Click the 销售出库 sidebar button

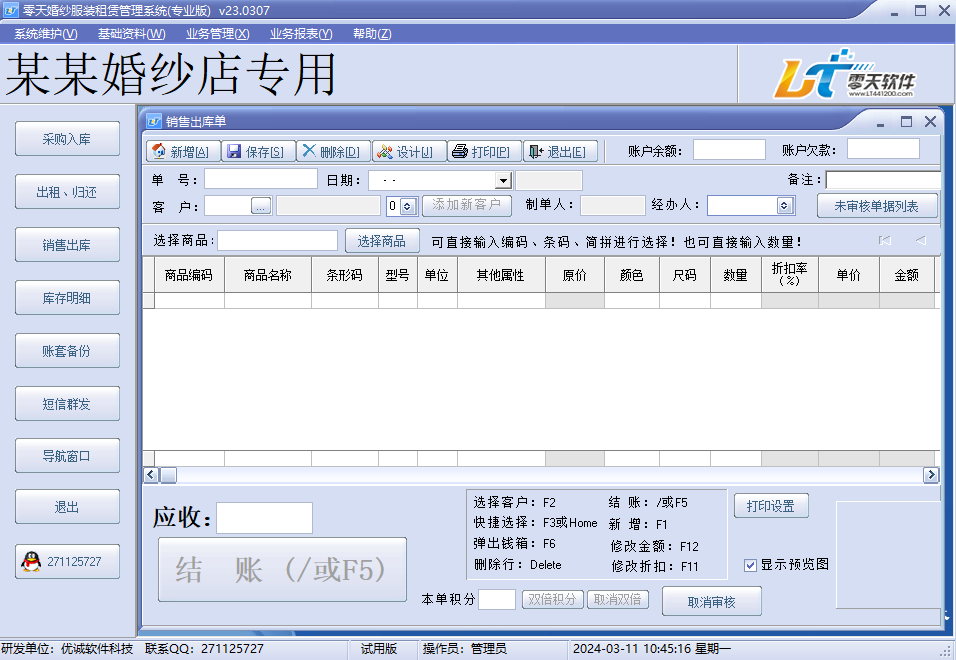[x=67, y=245]
